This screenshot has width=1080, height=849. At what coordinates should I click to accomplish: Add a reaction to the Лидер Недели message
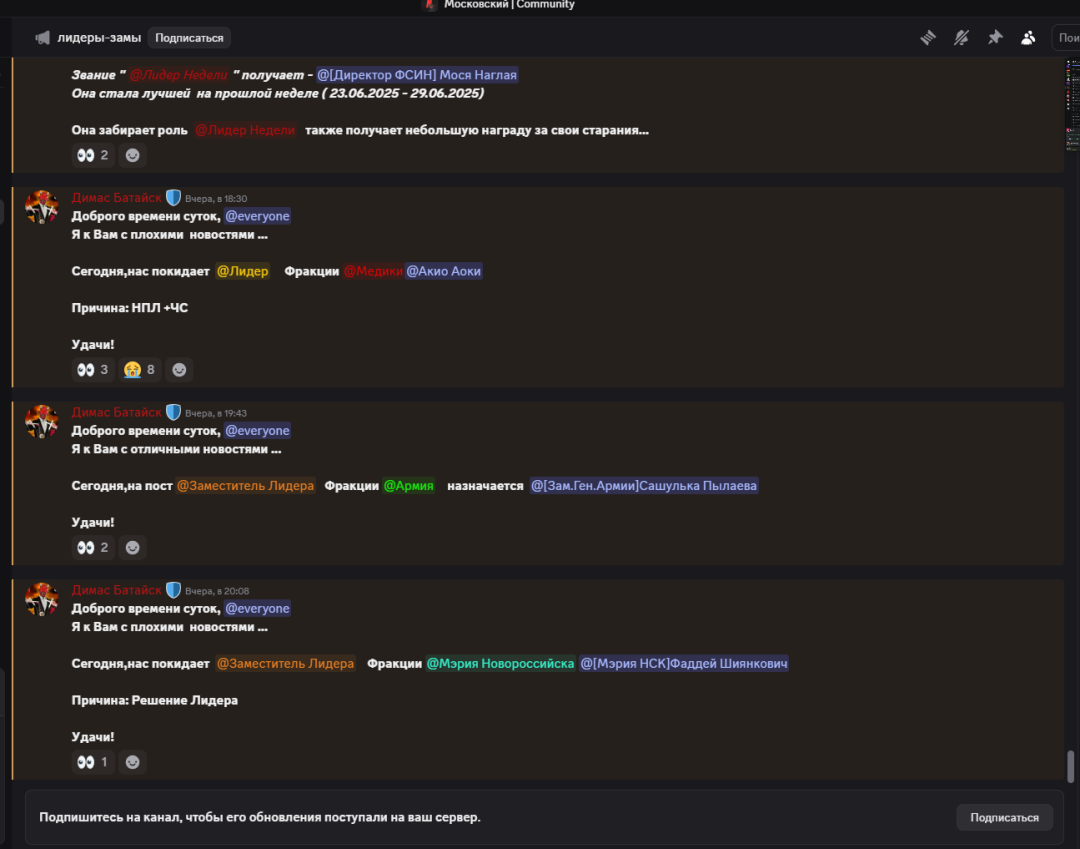coord(133,155)
